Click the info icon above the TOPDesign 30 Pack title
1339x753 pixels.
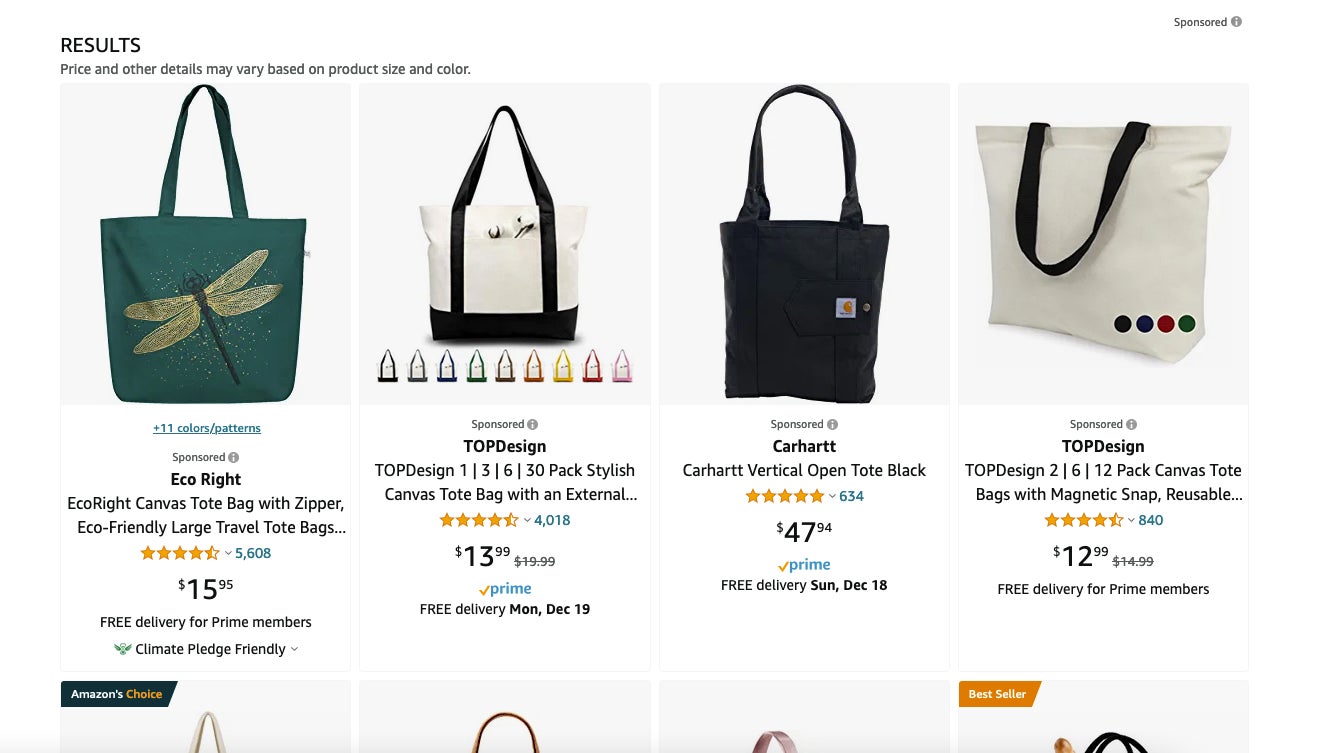[x=532, y=423]
